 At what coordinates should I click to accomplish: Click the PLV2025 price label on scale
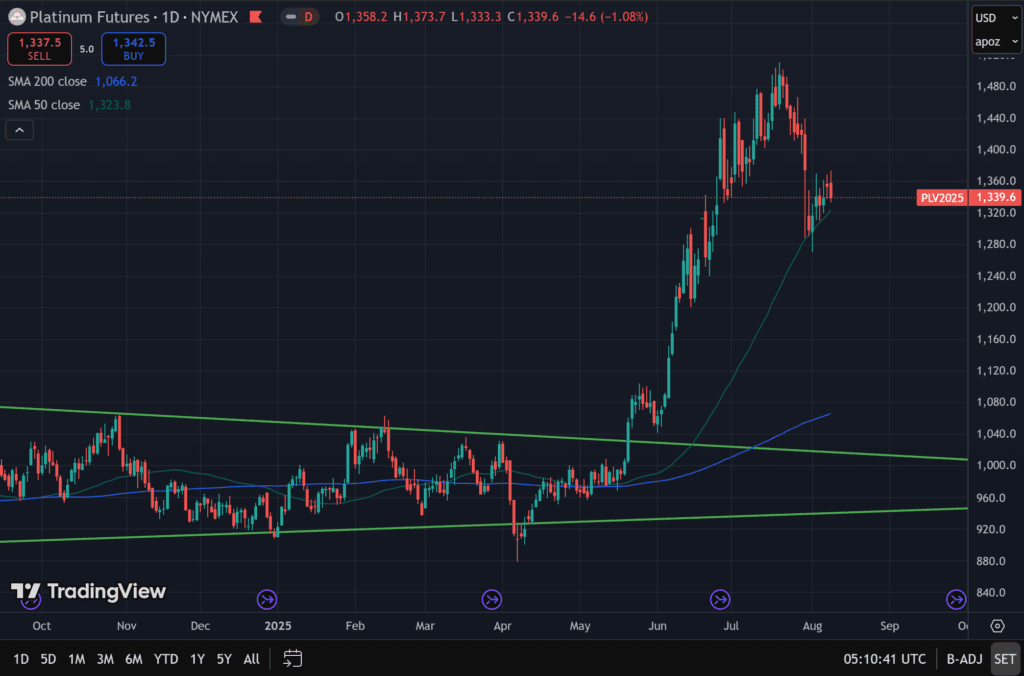click(941, 198)
